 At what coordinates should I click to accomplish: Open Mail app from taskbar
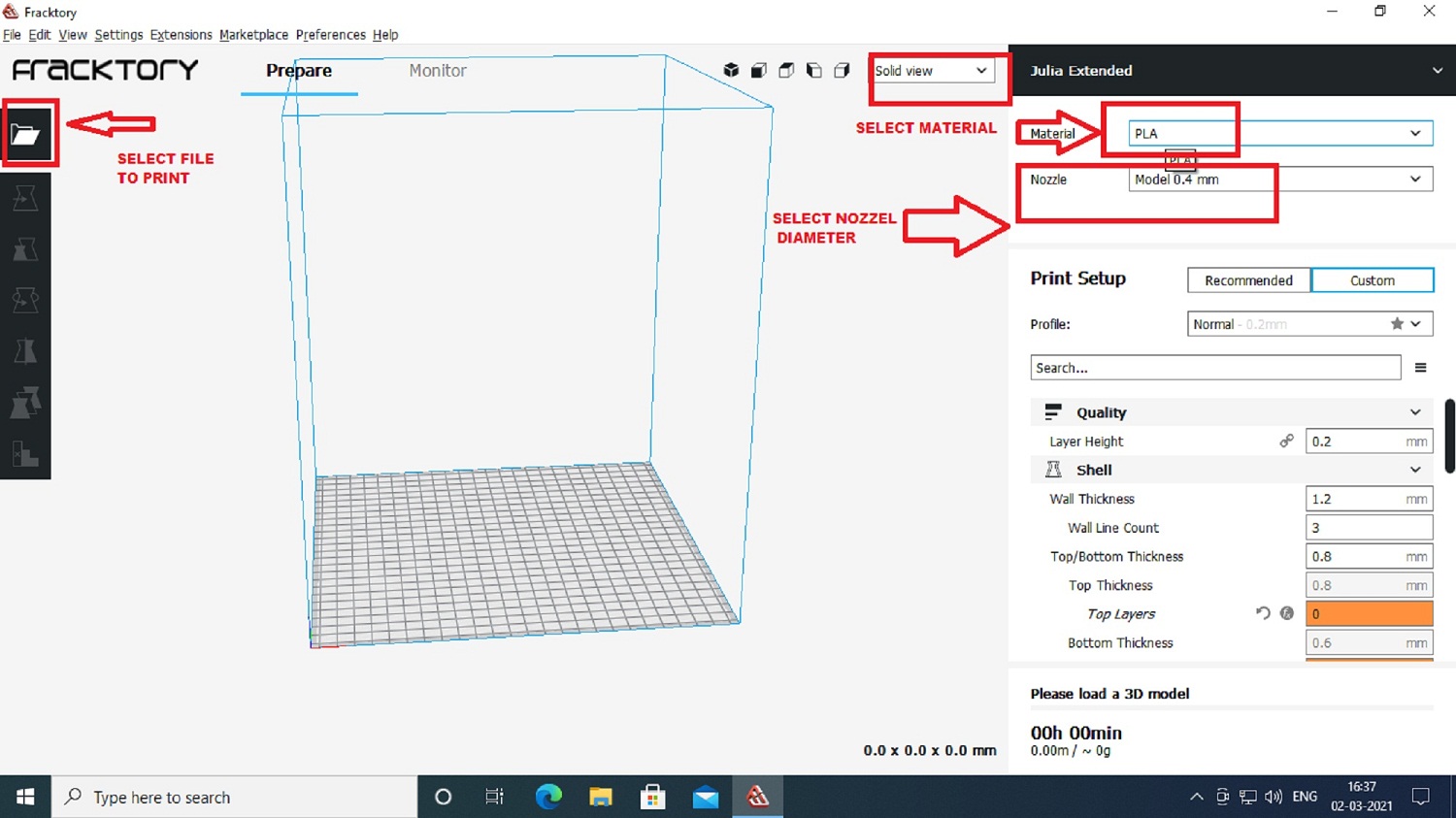click(x=706, y=797)
